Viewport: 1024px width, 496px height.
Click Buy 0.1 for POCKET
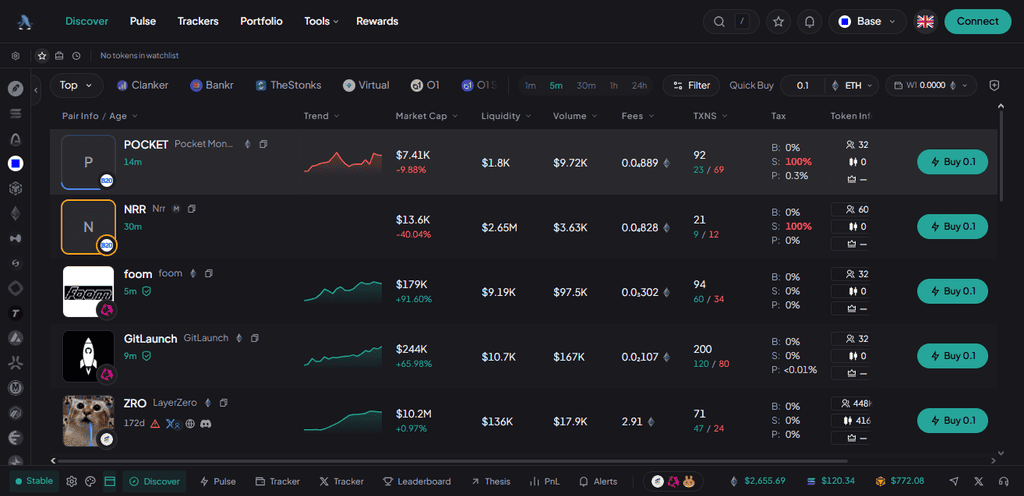(x=952, y=162)
